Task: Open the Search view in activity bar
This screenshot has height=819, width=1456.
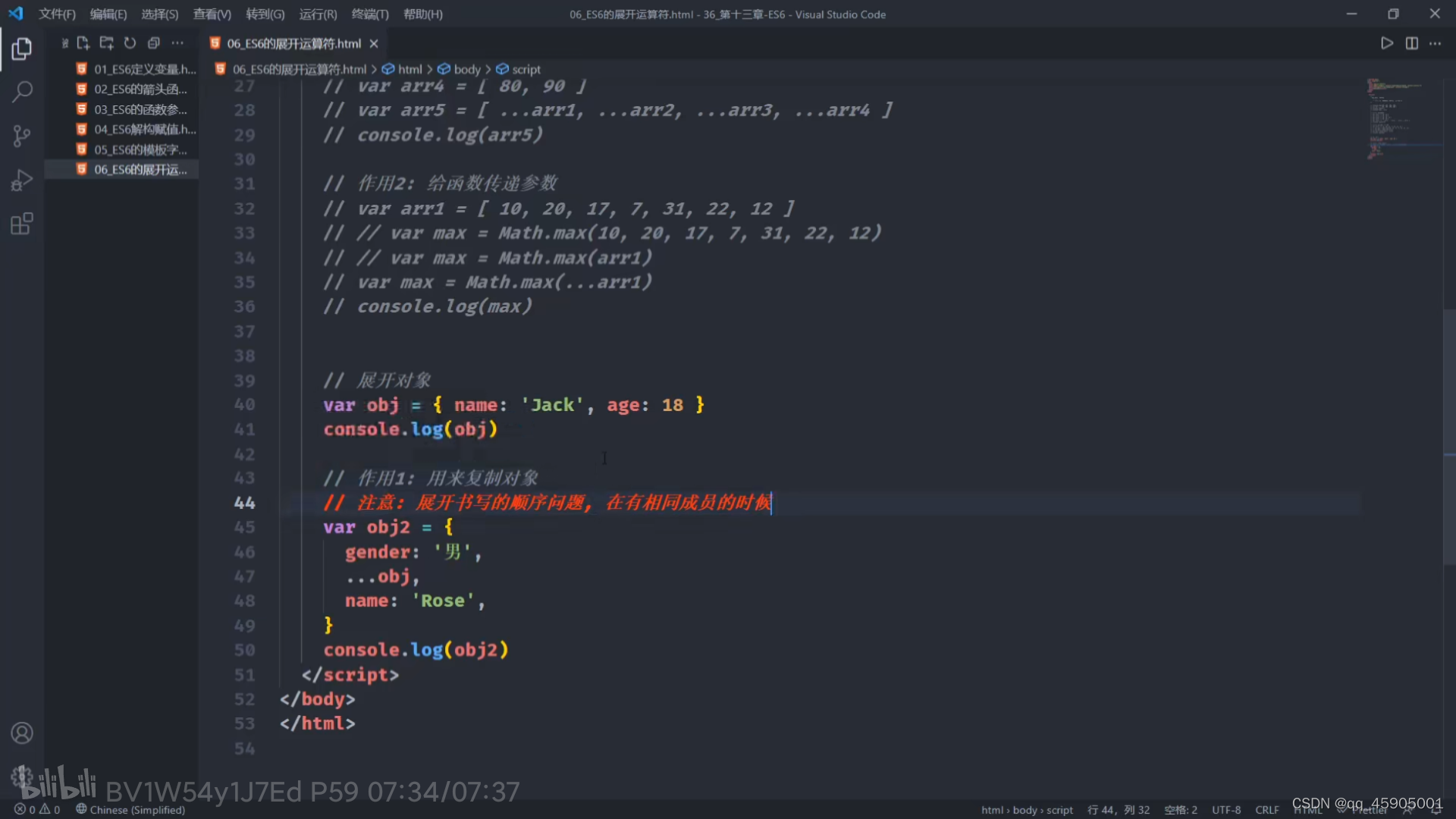Action: coord(22,92)
